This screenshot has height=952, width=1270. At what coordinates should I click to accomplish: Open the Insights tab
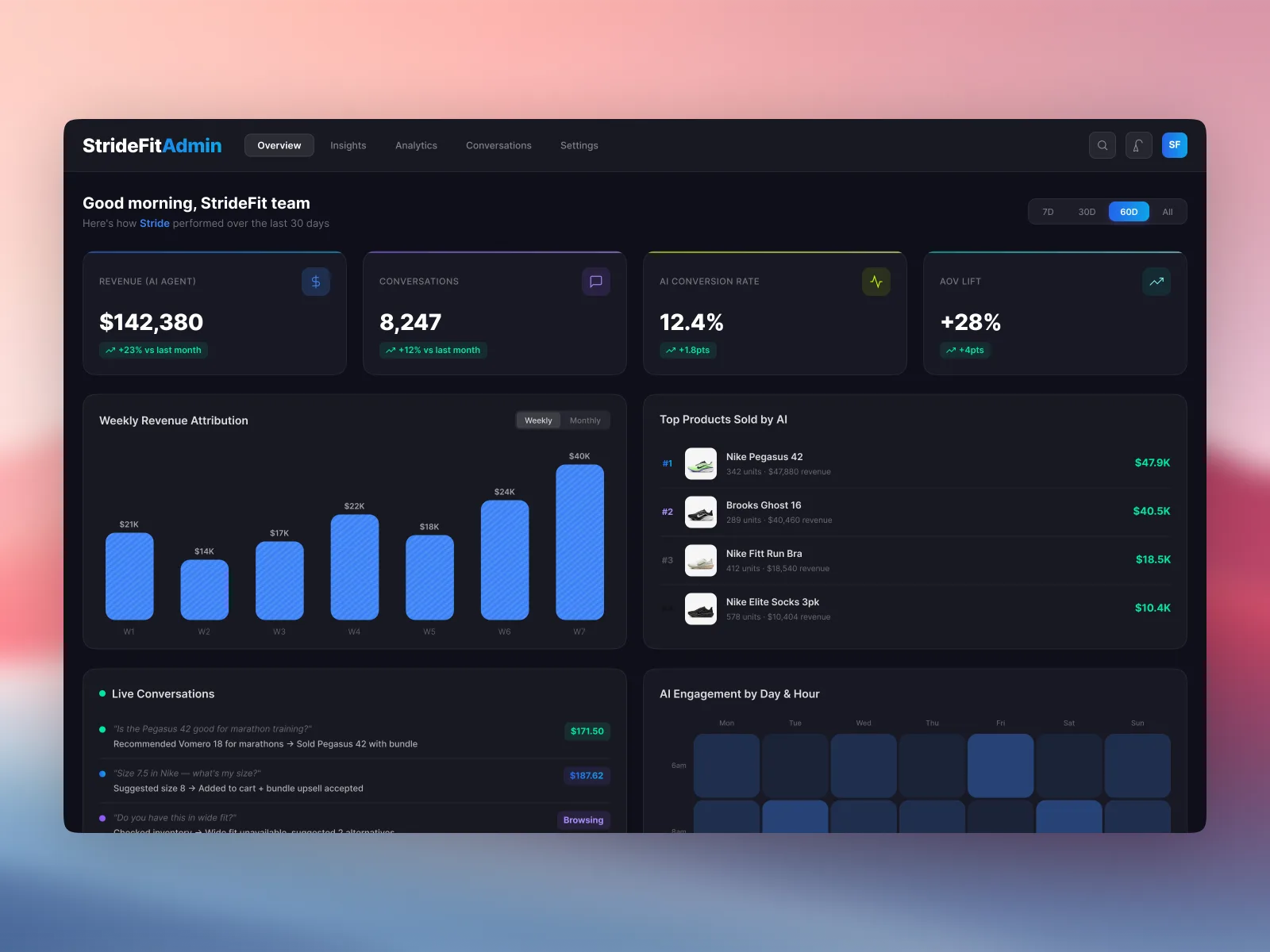point(348,145)
